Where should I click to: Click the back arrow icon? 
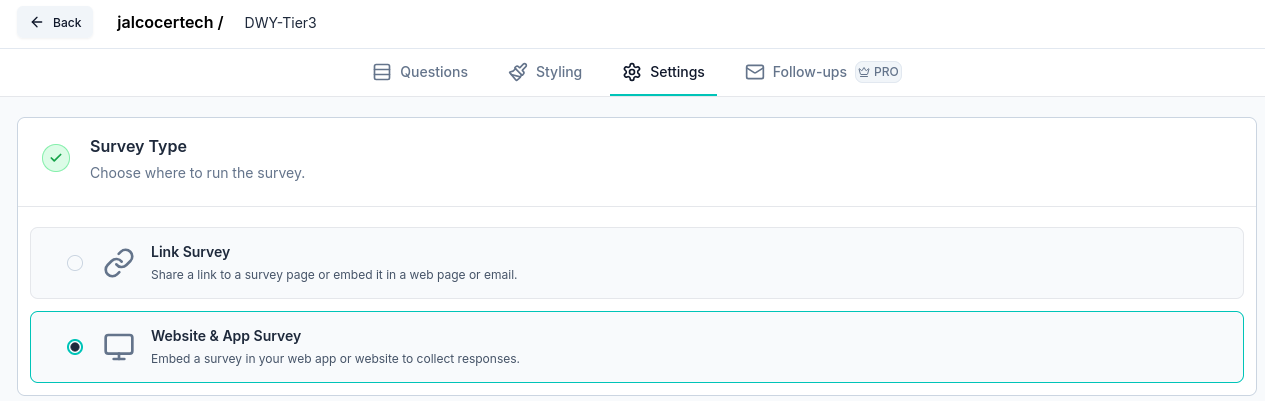tap(37, 22)
